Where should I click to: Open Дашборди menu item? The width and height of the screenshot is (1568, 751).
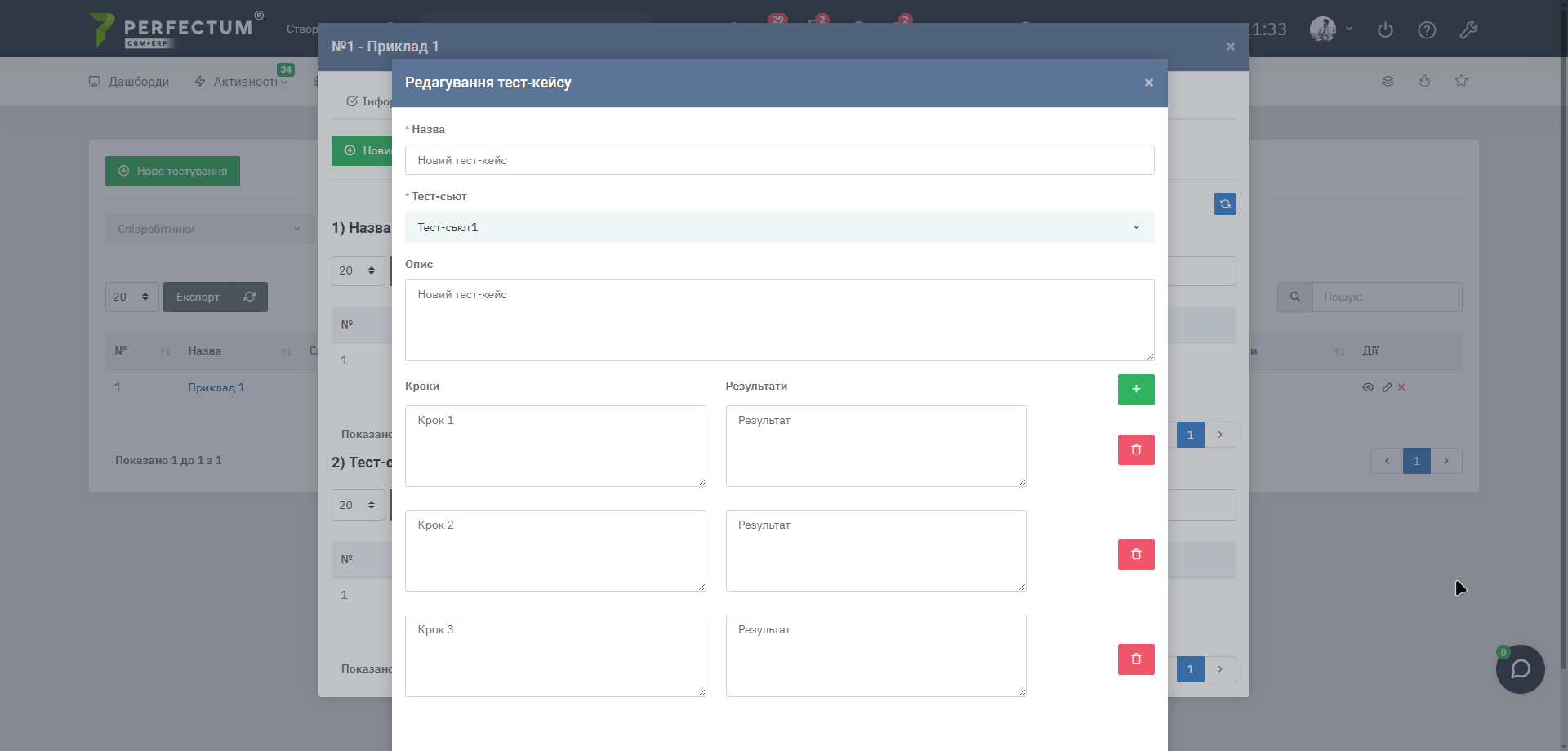(129, 82)
